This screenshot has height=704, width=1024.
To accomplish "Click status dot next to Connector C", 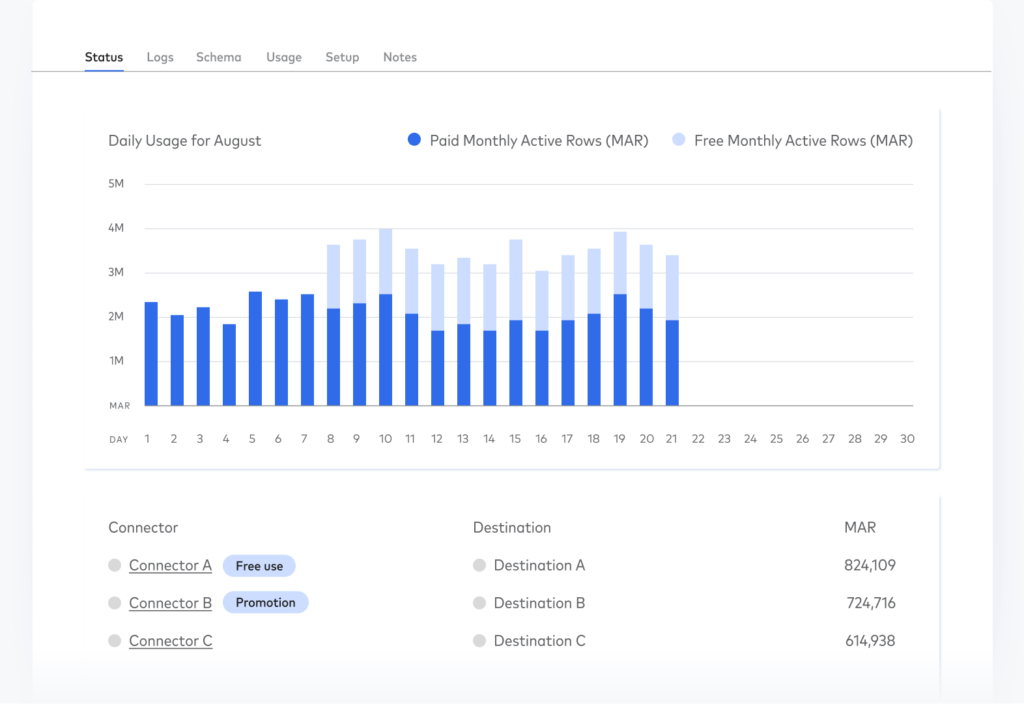I will pos(115,641).
